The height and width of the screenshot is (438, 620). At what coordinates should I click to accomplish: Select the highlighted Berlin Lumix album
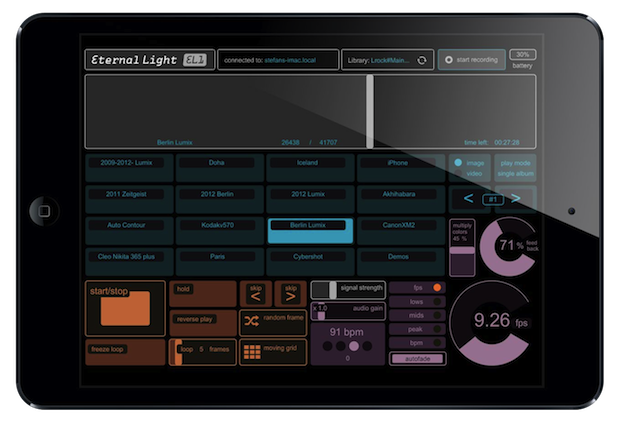pyautogui.click(x=310, y=230)
